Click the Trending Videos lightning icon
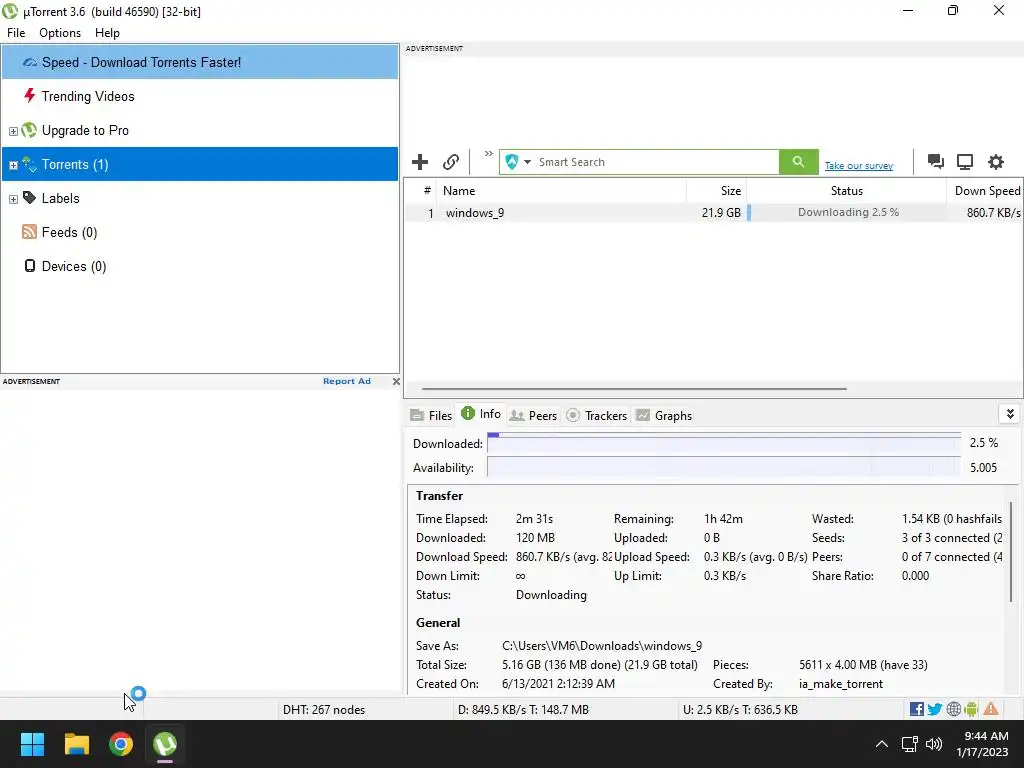Viewport: 1024px width, 768px height. 29,96
